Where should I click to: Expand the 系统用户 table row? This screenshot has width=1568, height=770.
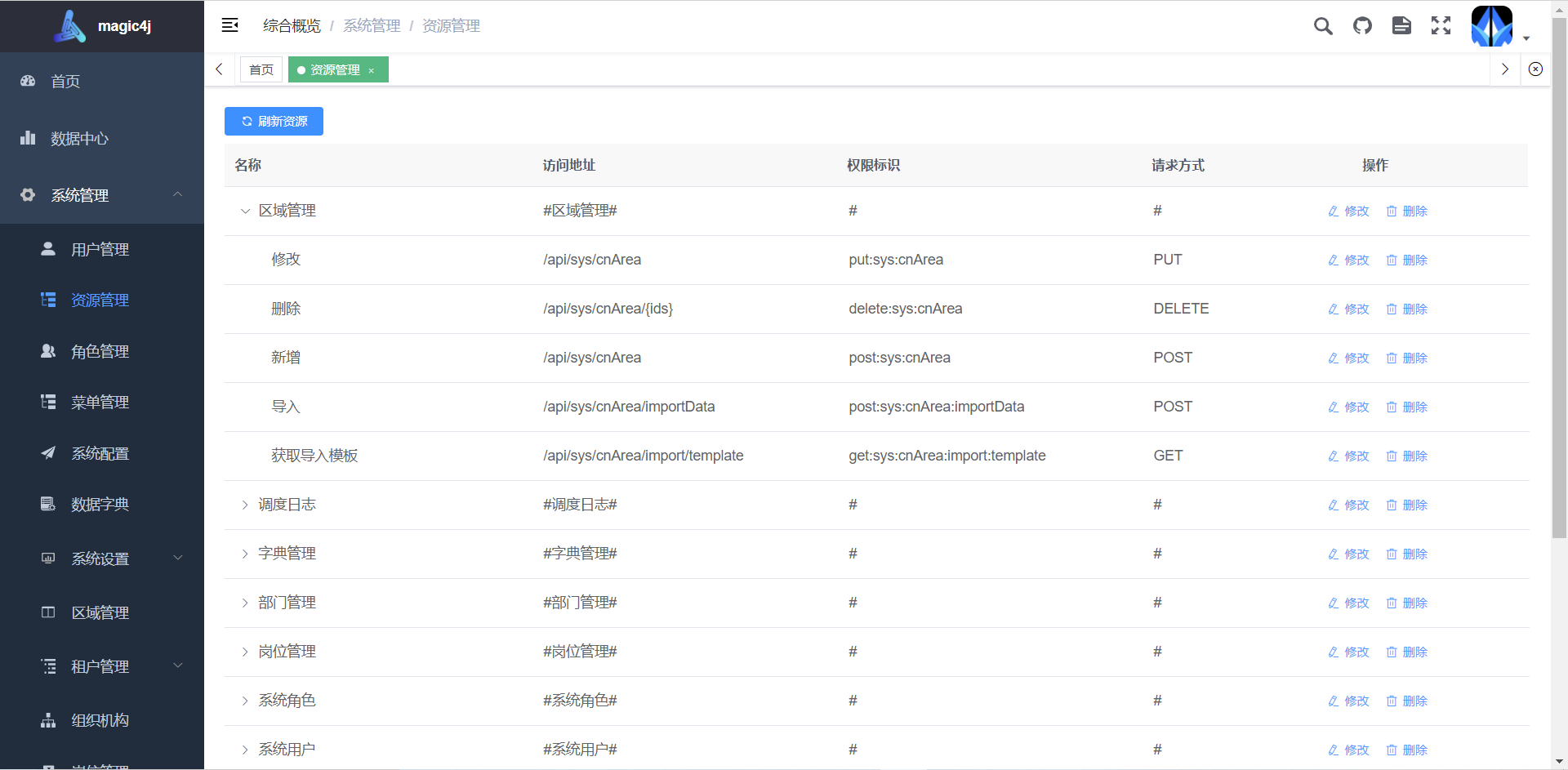245,750
